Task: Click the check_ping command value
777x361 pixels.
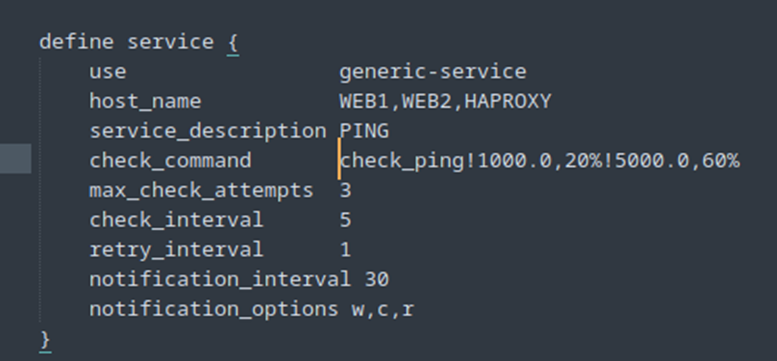Action: (x=540, y=161)
